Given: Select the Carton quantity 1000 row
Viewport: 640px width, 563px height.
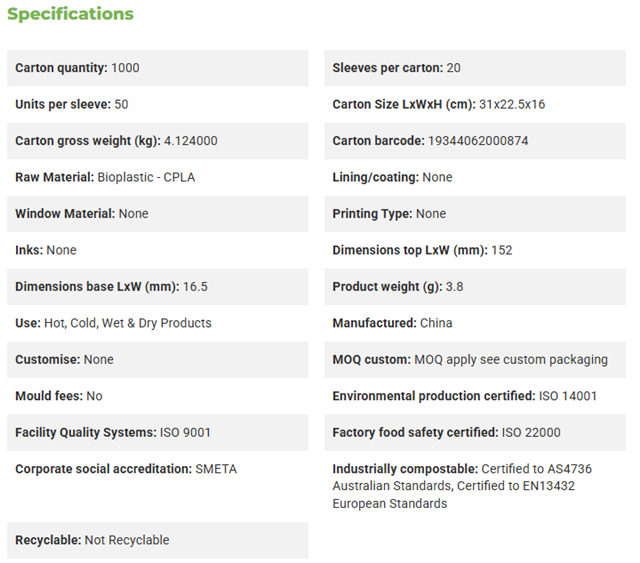Looking at the screenshot, I should point(158,68).
